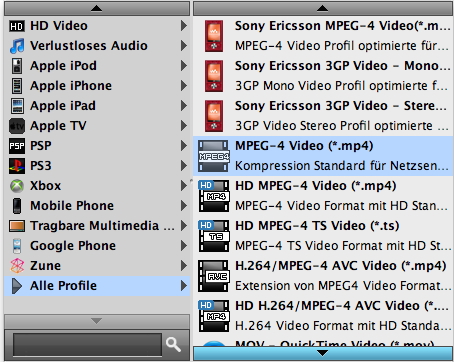Expand the Alle Profile submenu arrow
The width and height of the screenshot is (454, 362).
coord(184,286)
